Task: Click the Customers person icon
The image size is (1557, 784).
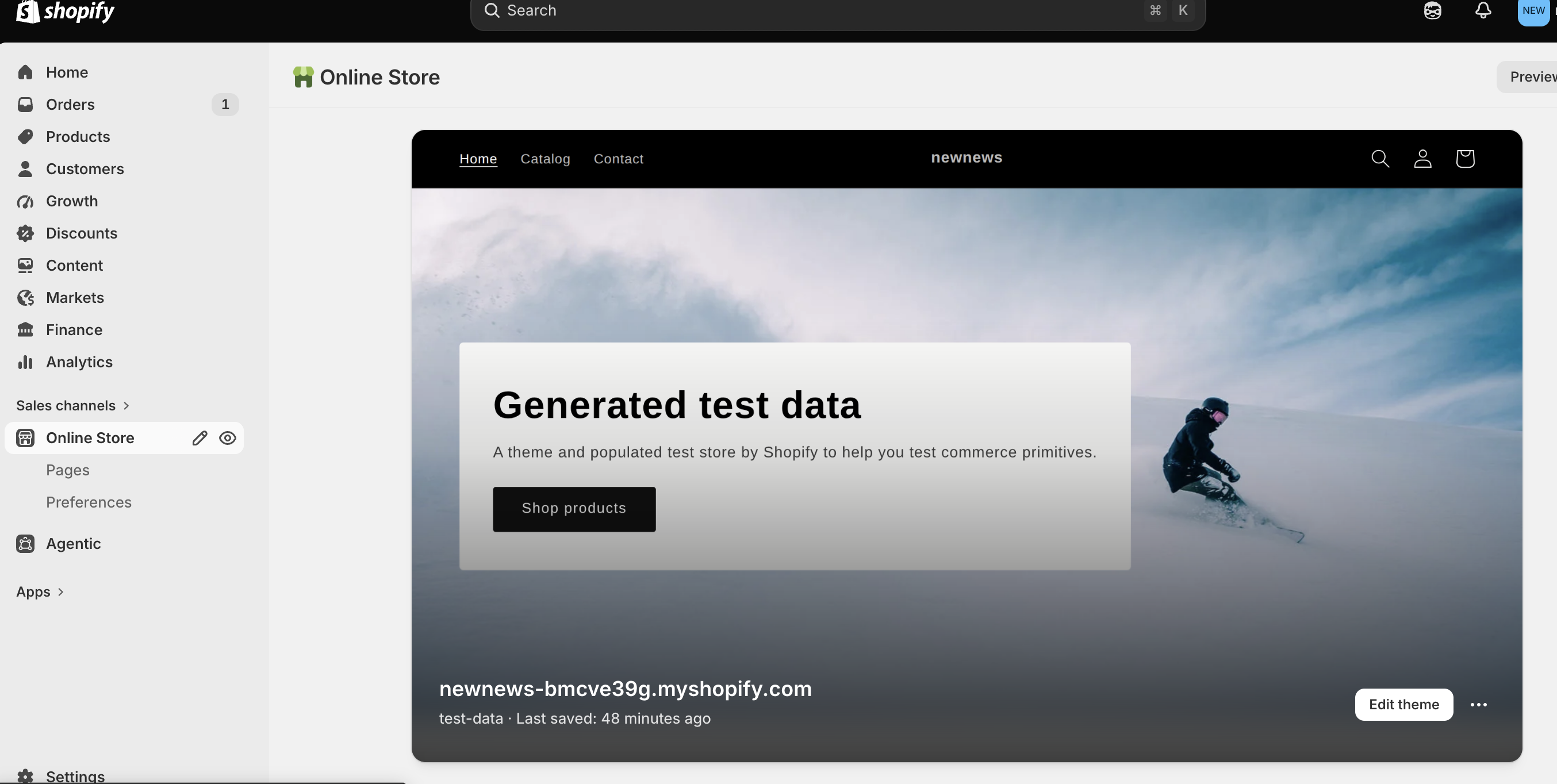Action: click(x=25, y=168)
